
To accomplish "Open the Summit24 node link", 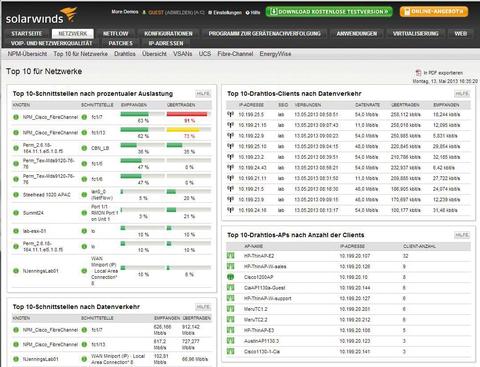I will pyautogui.click(x=33, y=213).
